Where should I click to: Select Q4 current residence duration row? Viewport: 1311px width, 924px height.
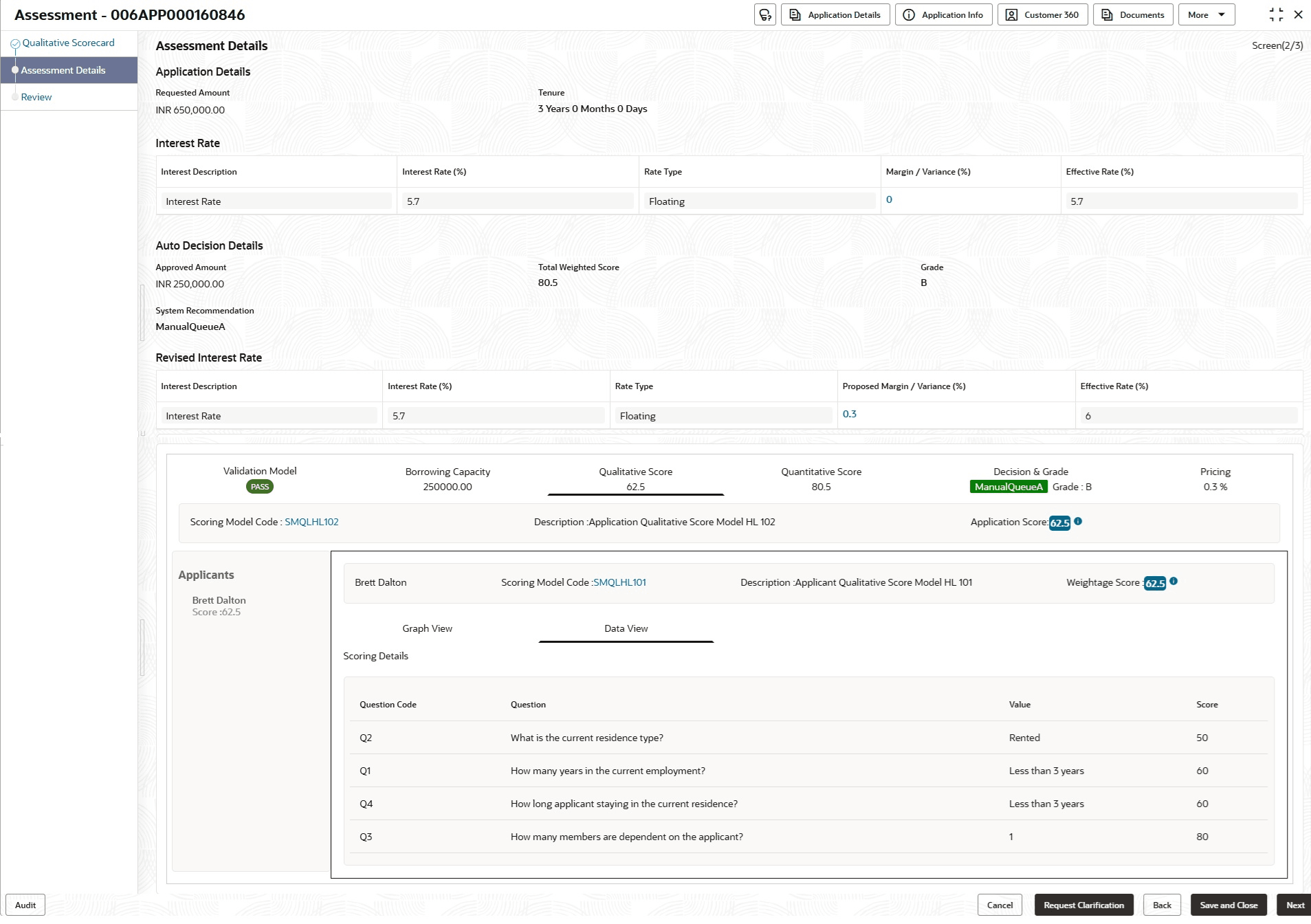tap(808, 804)
